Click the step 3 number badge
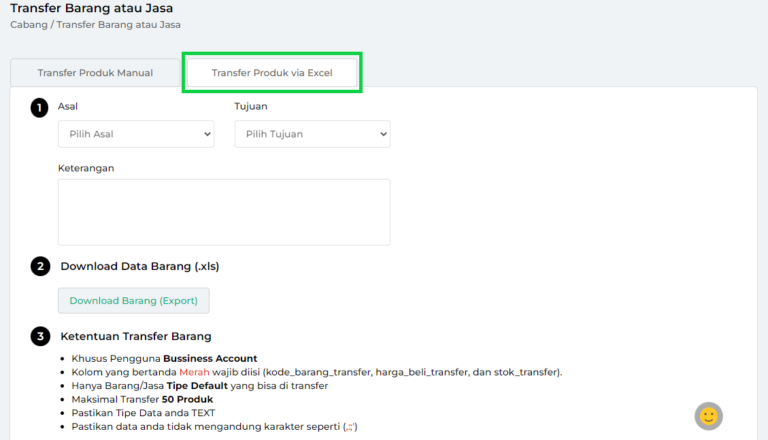The width and height of the screenshot is (768, 440). tap(39, 336)
